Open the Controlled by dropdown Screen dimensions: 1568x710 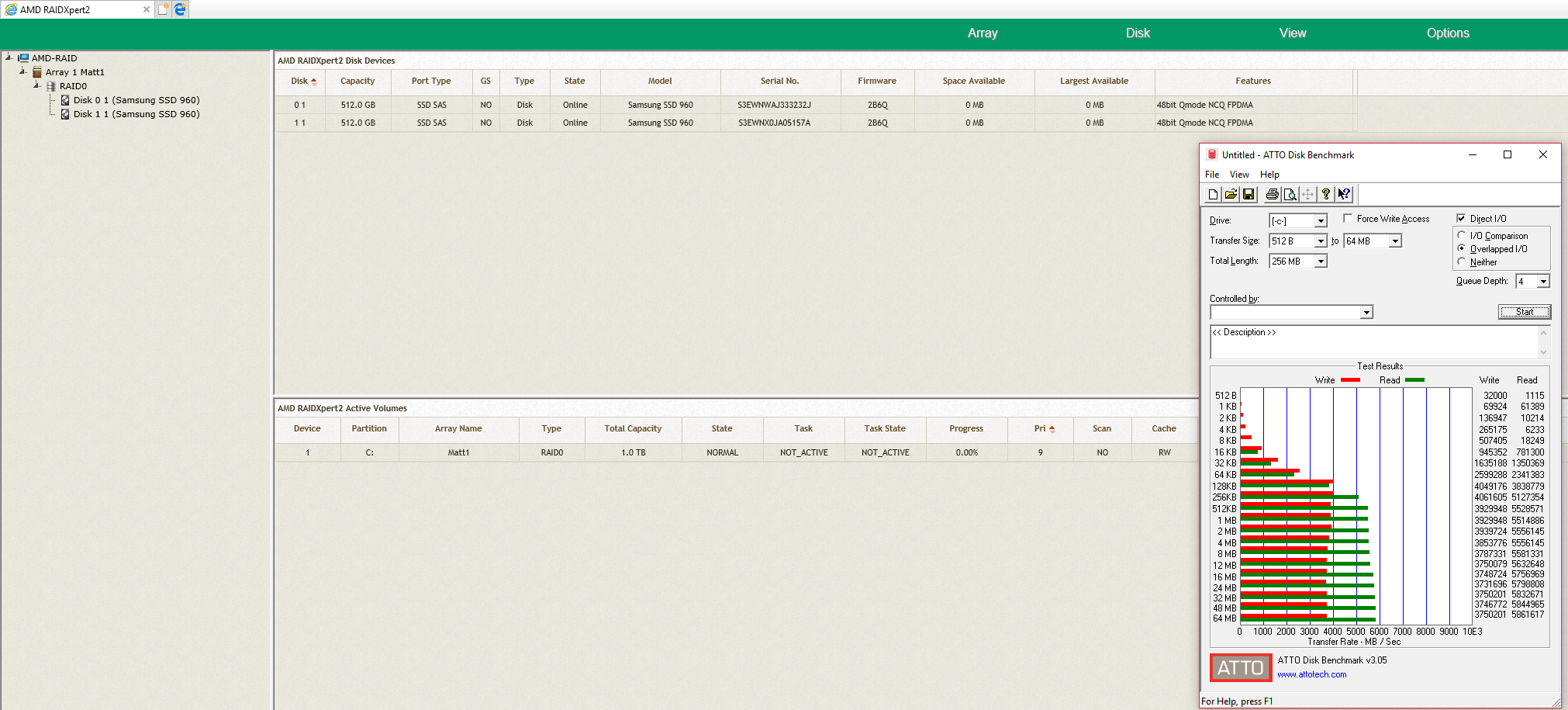pos(1366,312)
